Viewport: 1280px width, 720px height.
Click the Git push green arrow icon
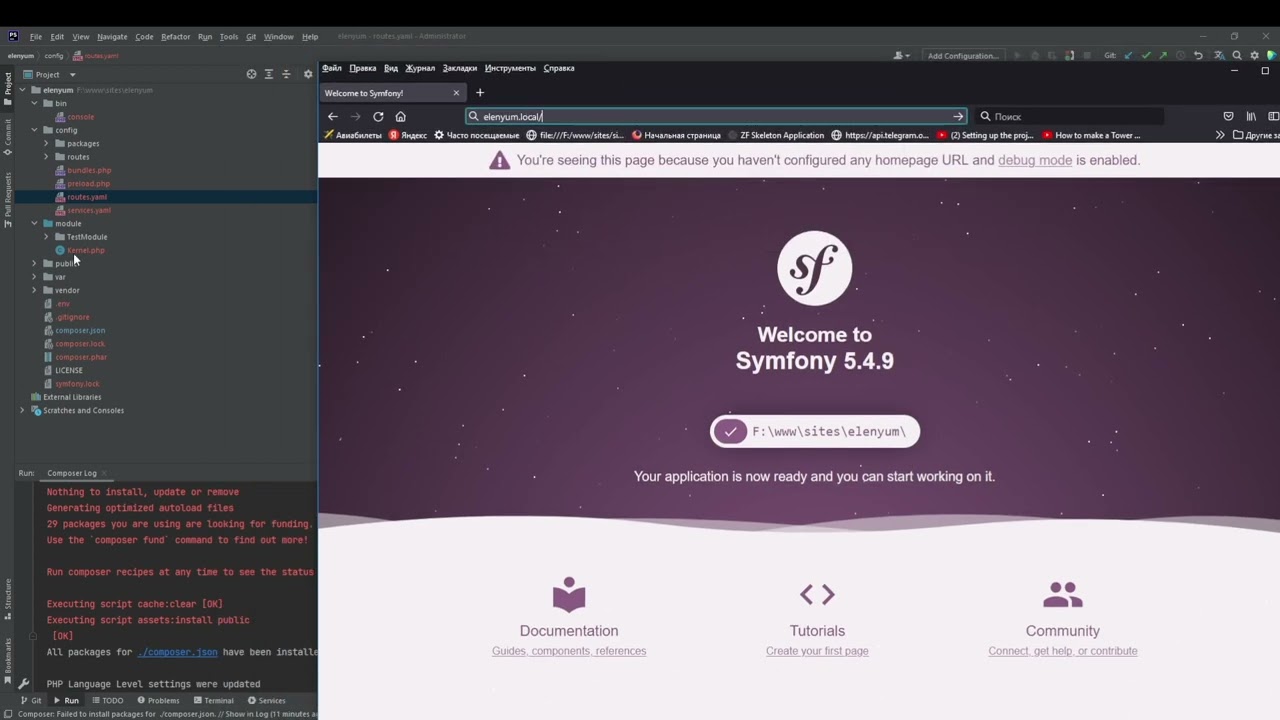point(1163,56)
